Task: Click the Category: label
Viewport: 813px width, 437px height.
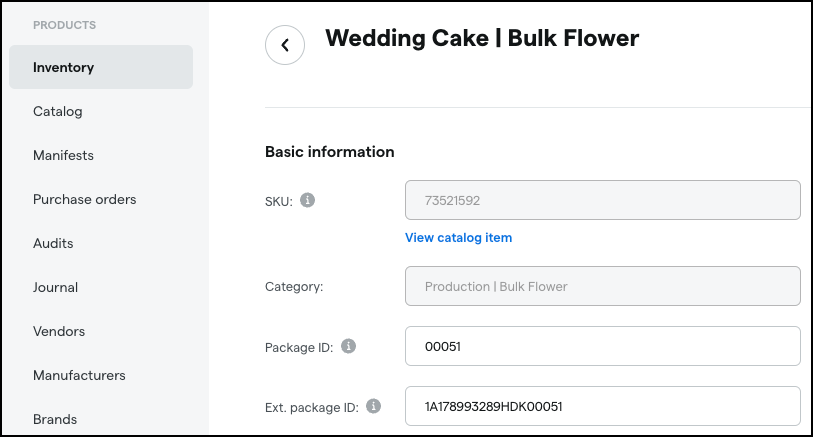Action: [x=294, y=287]
